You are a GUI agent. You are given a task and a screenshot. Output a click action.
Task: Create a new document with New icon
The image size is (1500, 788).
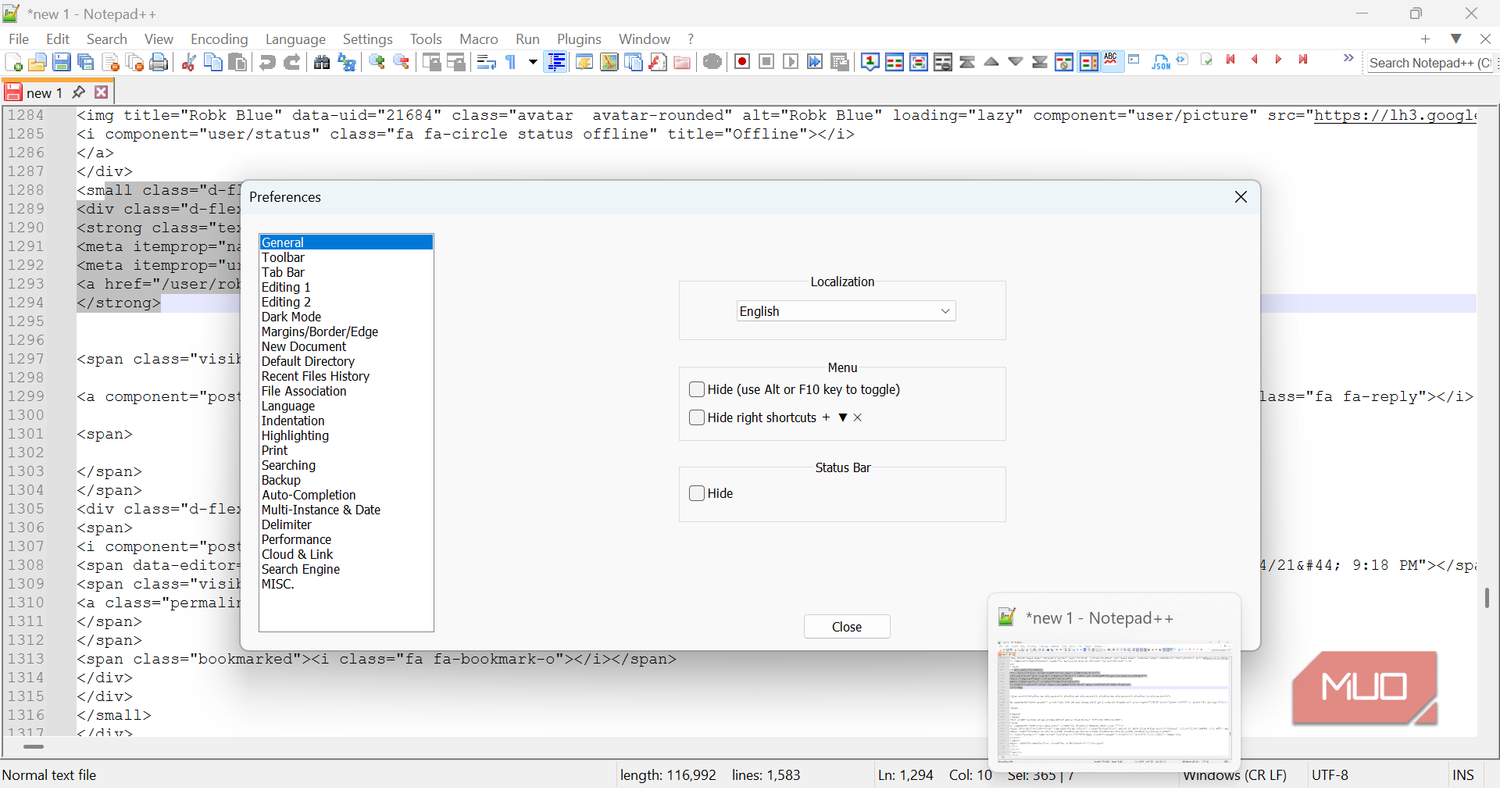(x=14, y=62)
